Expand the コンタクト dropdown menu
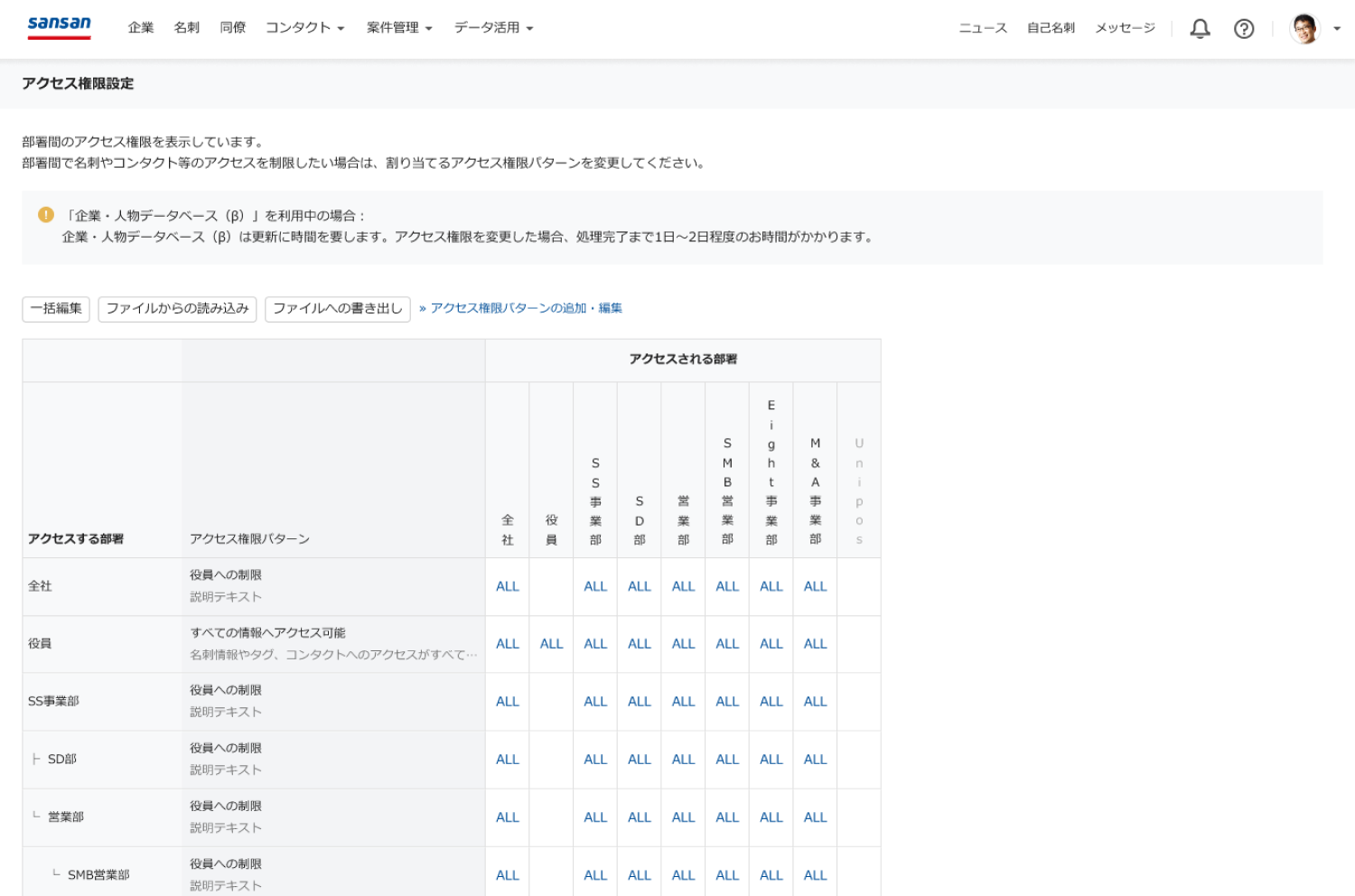This screenshot has height=896, width=1355. tap(304, 28)
